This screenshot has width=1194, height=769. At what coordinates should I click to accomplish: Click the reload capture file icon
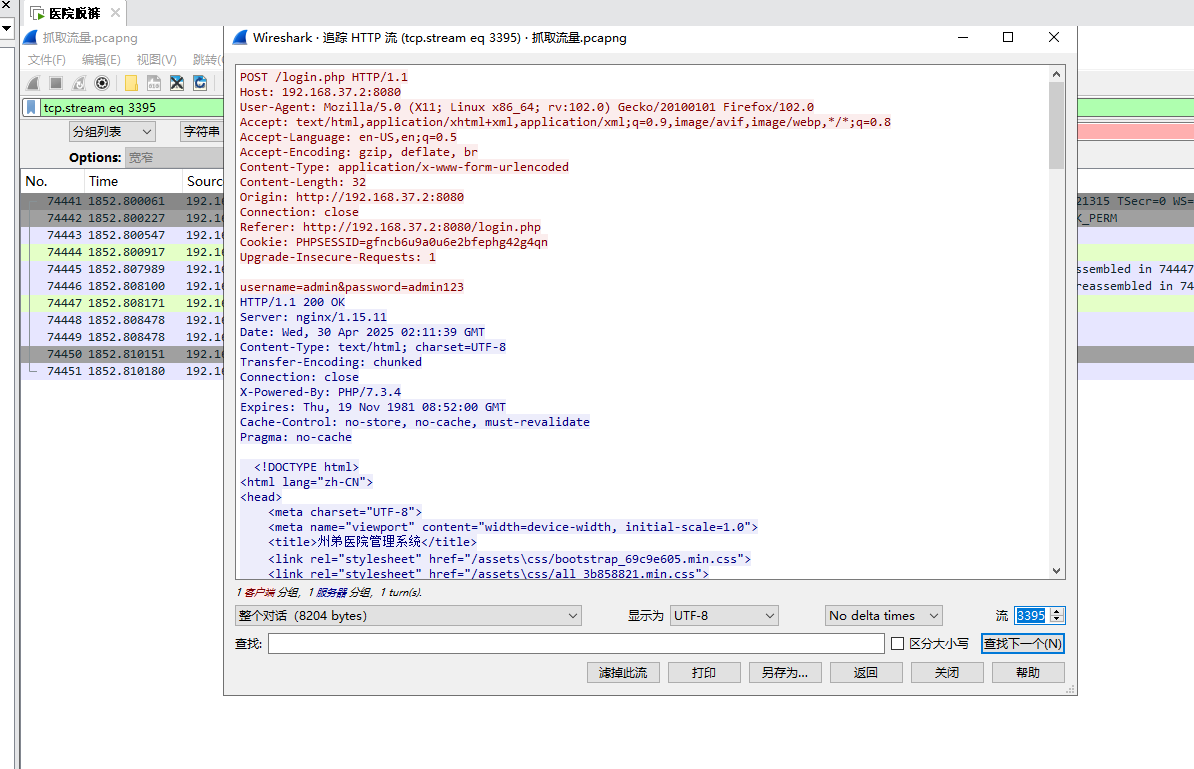tap(200, 83)
